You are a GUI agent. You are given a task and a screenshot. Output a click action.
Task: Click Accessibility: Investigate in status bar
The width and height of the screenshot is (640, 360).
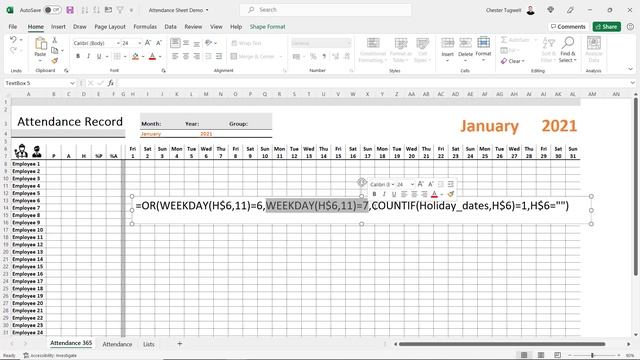coord(50,356)
